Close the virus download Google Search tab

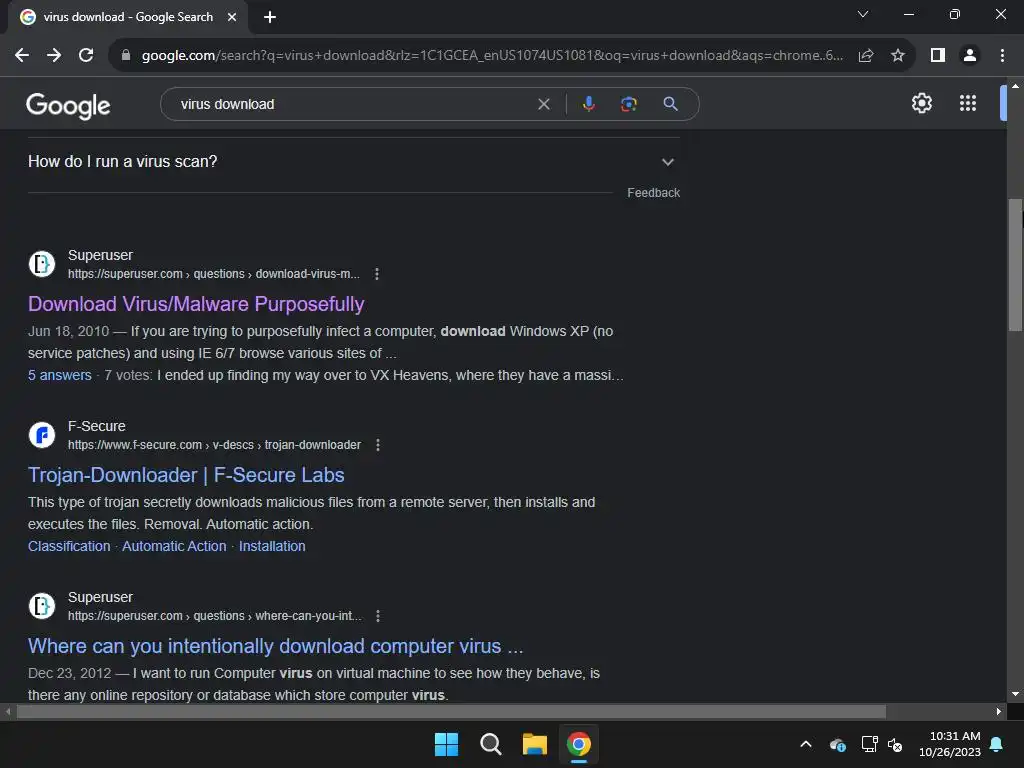tap(232, 17)
